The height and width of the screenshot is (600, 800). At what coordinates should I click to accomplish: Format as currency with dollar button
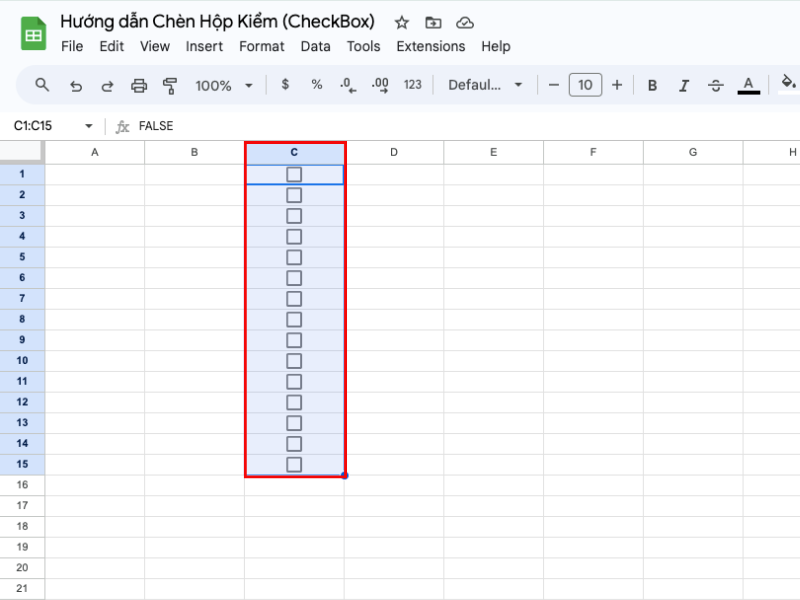click(x=285, y=85)
